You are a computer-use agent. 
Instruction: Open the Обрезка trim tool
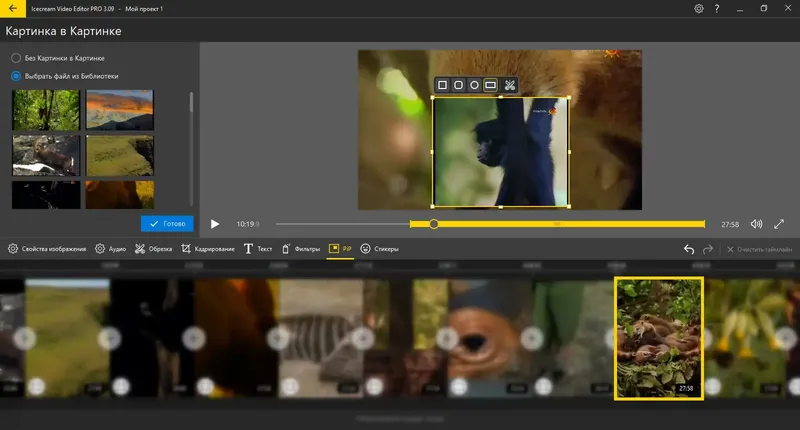[x=153, y=249]
